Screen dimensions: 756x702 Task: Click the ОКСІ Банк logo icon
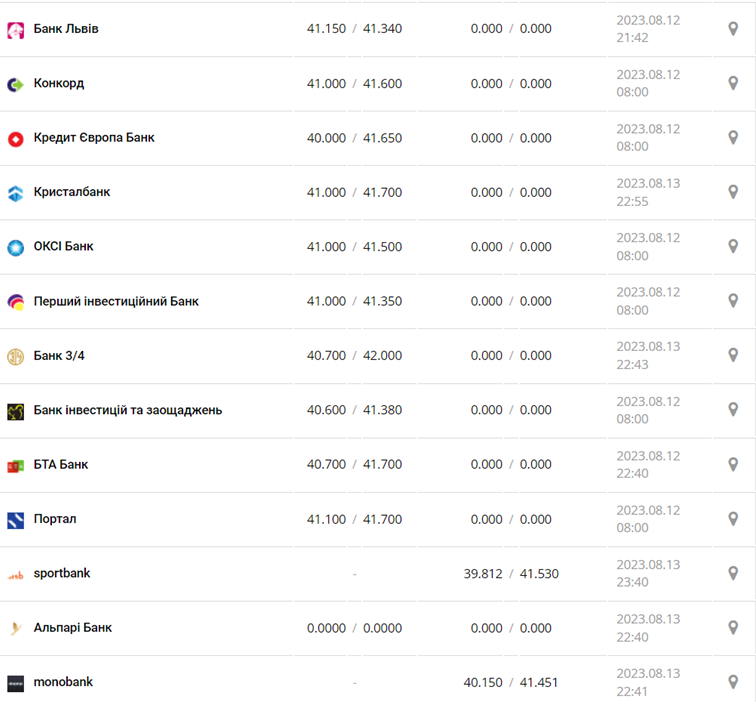[x=15, y=247]
